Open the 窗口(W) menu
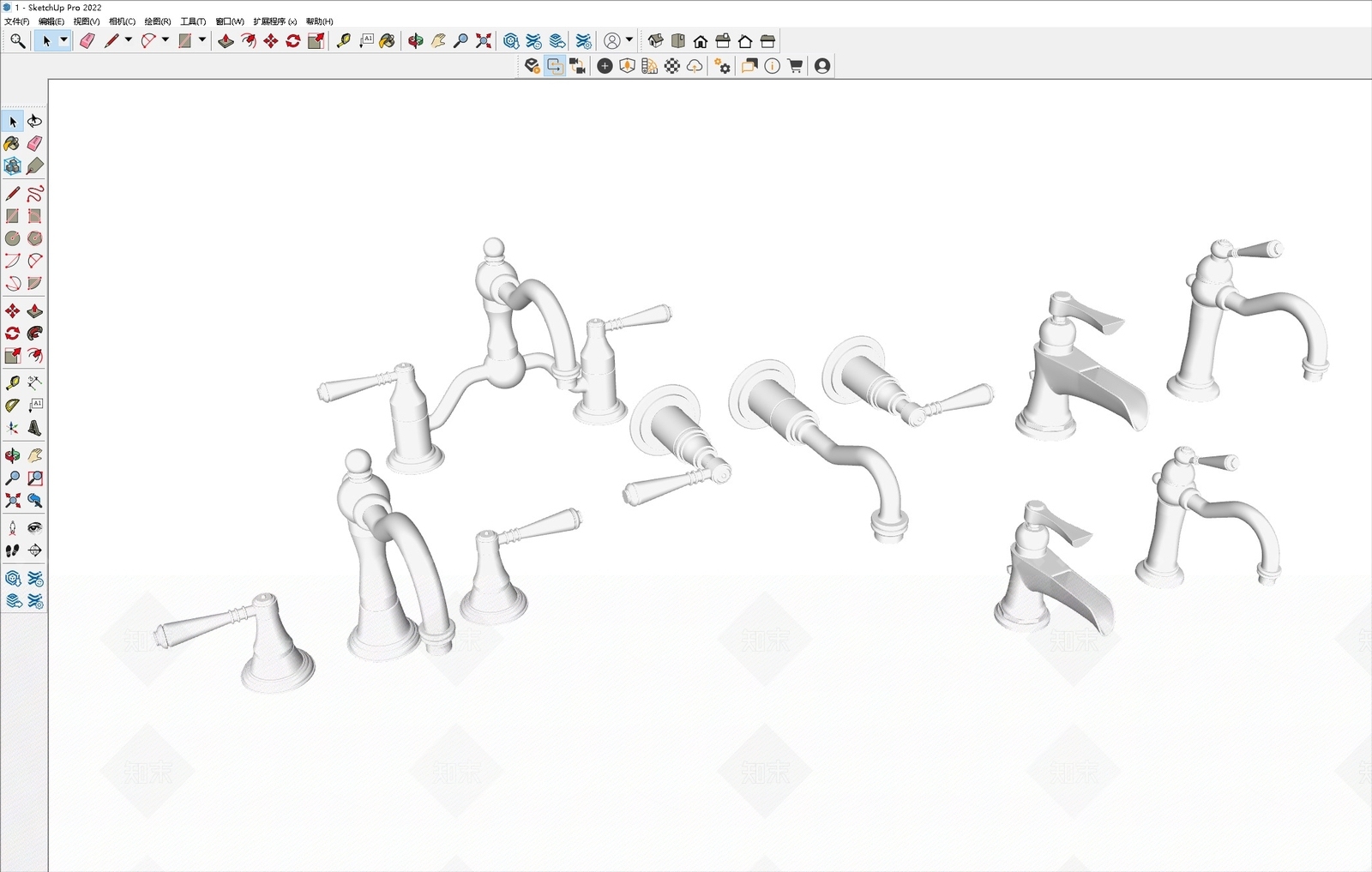Viewport: 1372px width, 872px height. (230, 21)
